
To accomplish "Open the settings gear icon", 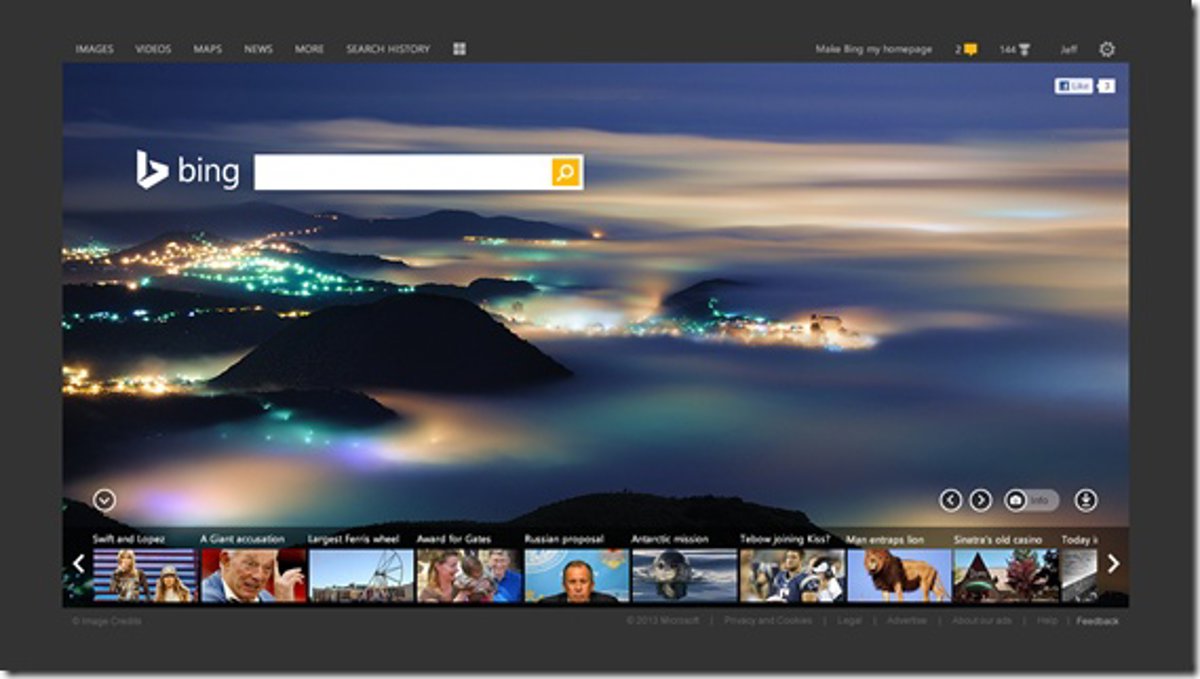I will pyautogui.click(x=1107, y=49).
